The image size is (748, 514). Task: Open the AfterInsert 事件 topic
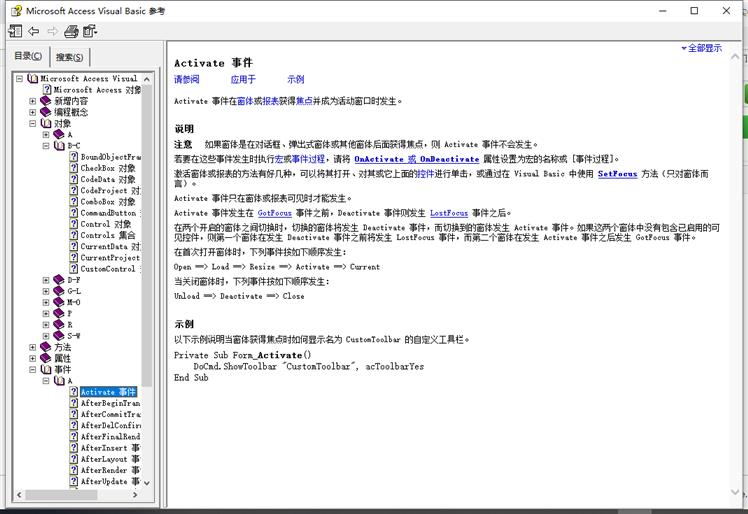click(x=110, y=448)
